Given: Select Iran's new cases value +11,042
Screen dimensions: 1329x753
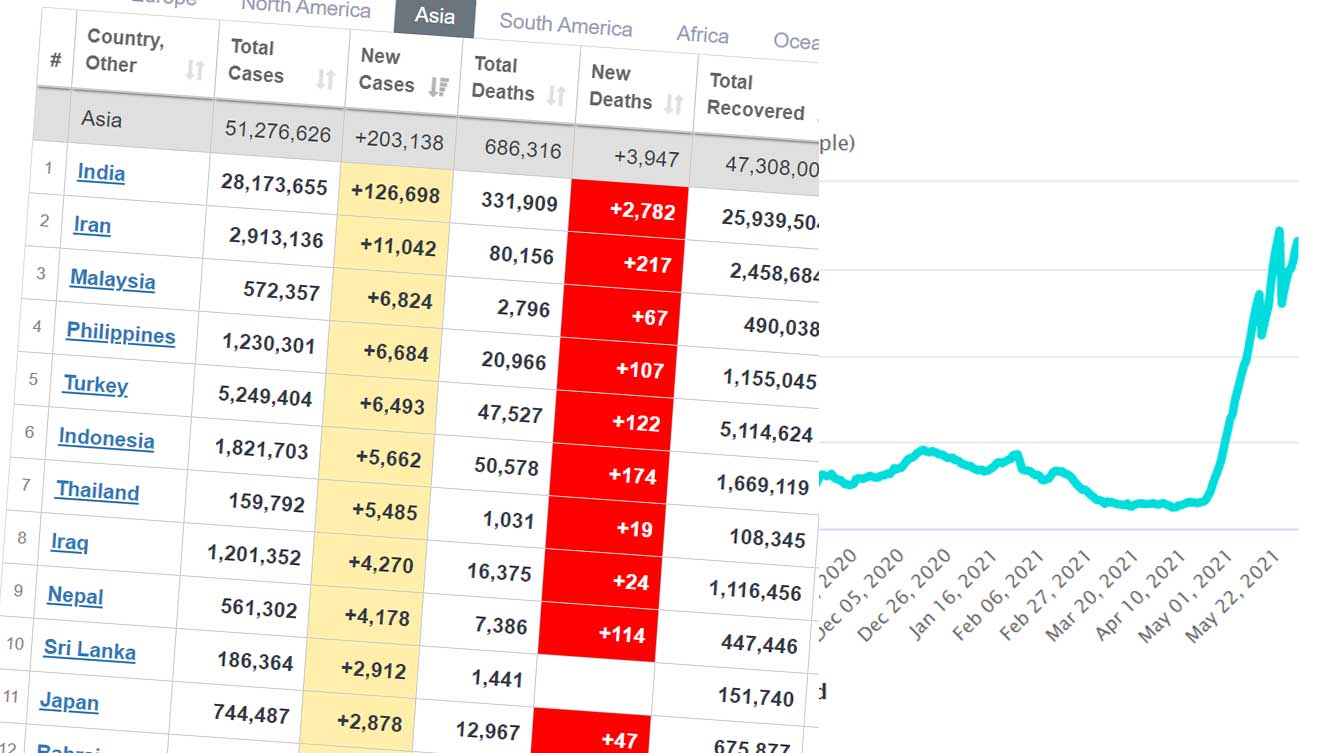Looking at the screenshot, I should [x=398, y=246].
